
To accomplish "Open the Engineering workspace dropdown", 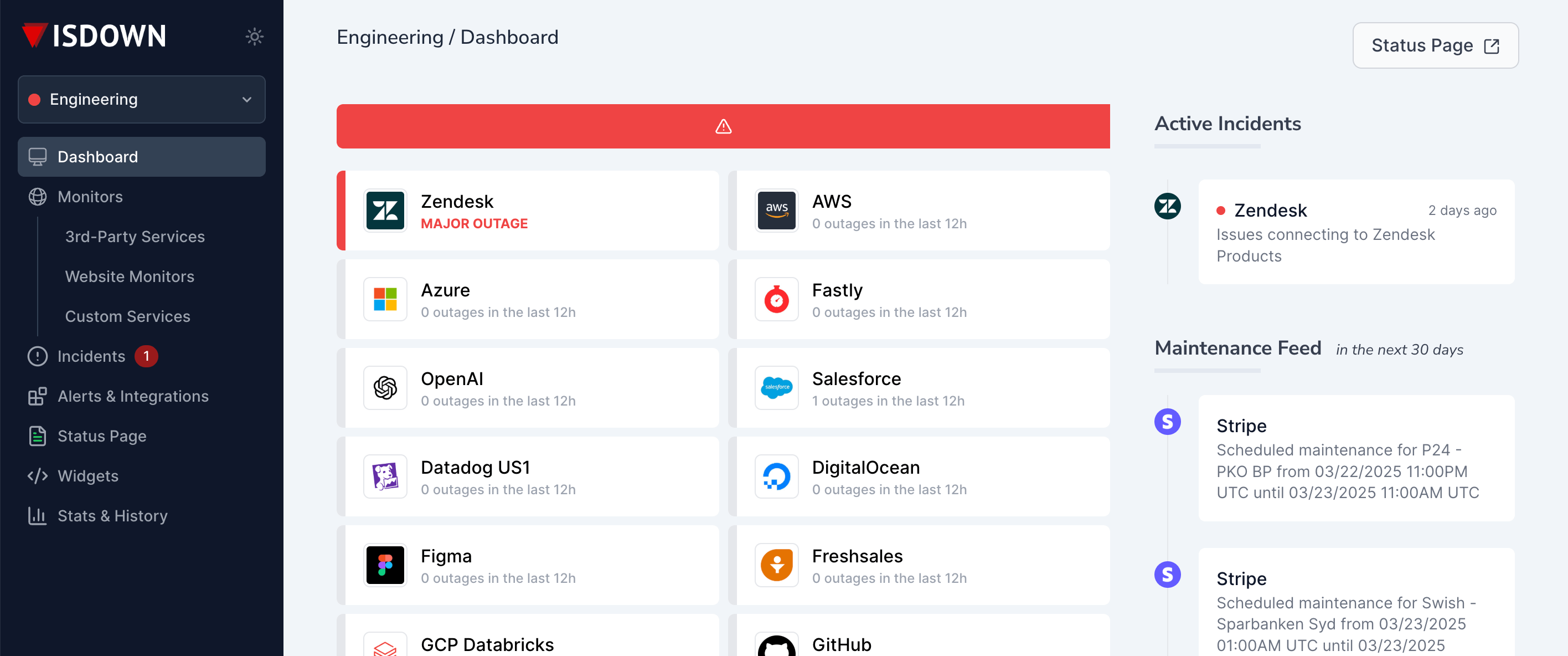I will [141, 99].
